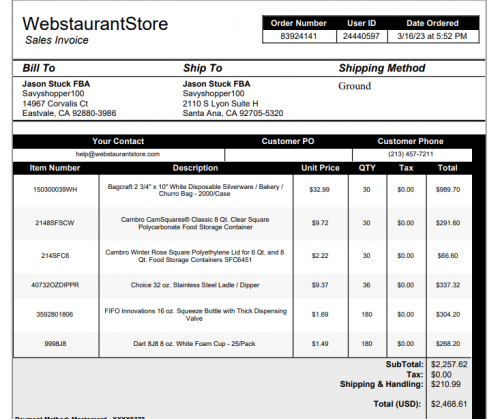The image size is (500, 419).
Task: Select unit price $1.69
Action: tap(320, 314)
